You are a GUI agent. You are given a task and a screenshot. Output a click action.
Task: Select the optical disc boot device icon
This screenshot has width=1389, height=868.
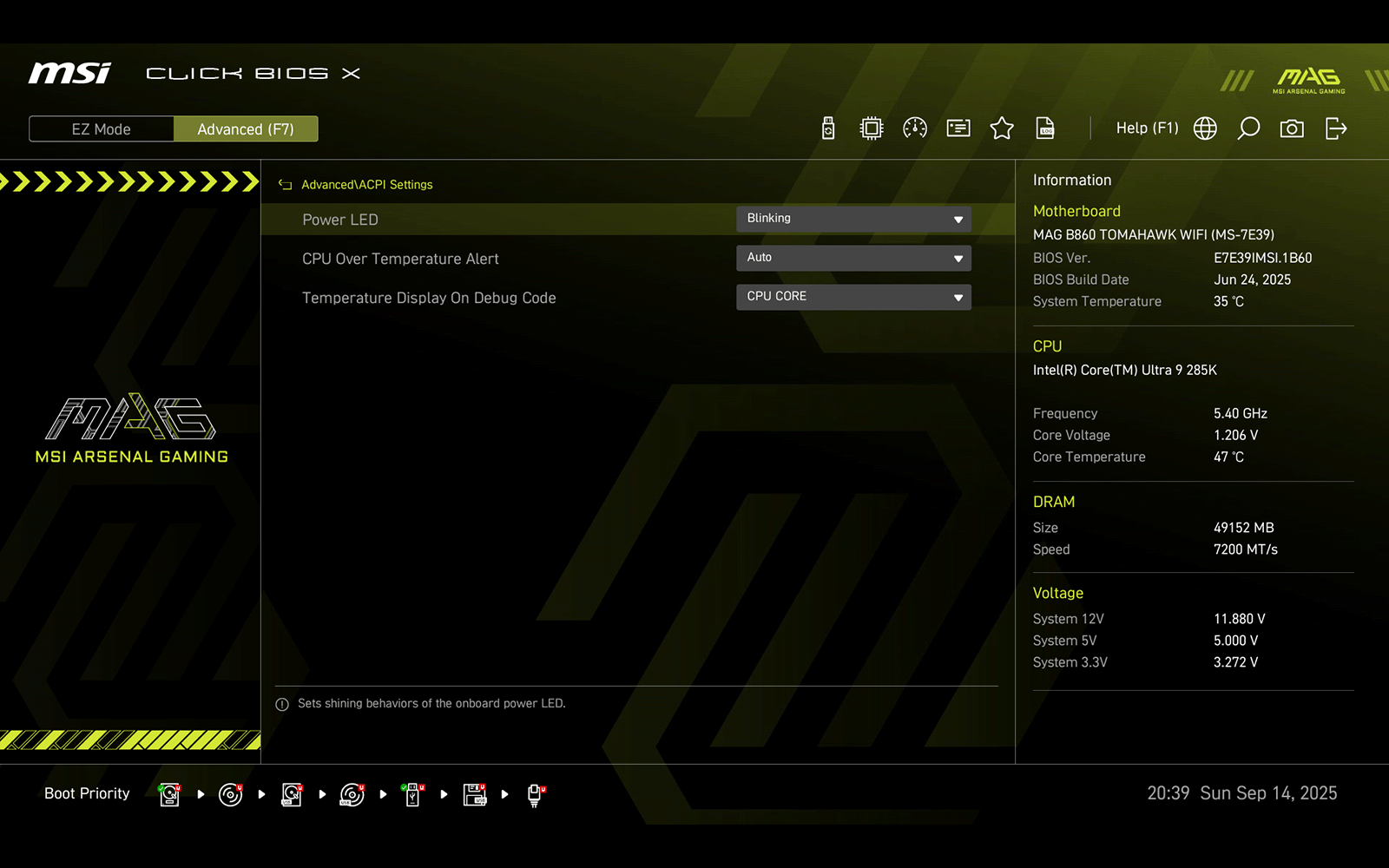pyautogui.click(x=231, y=794)
